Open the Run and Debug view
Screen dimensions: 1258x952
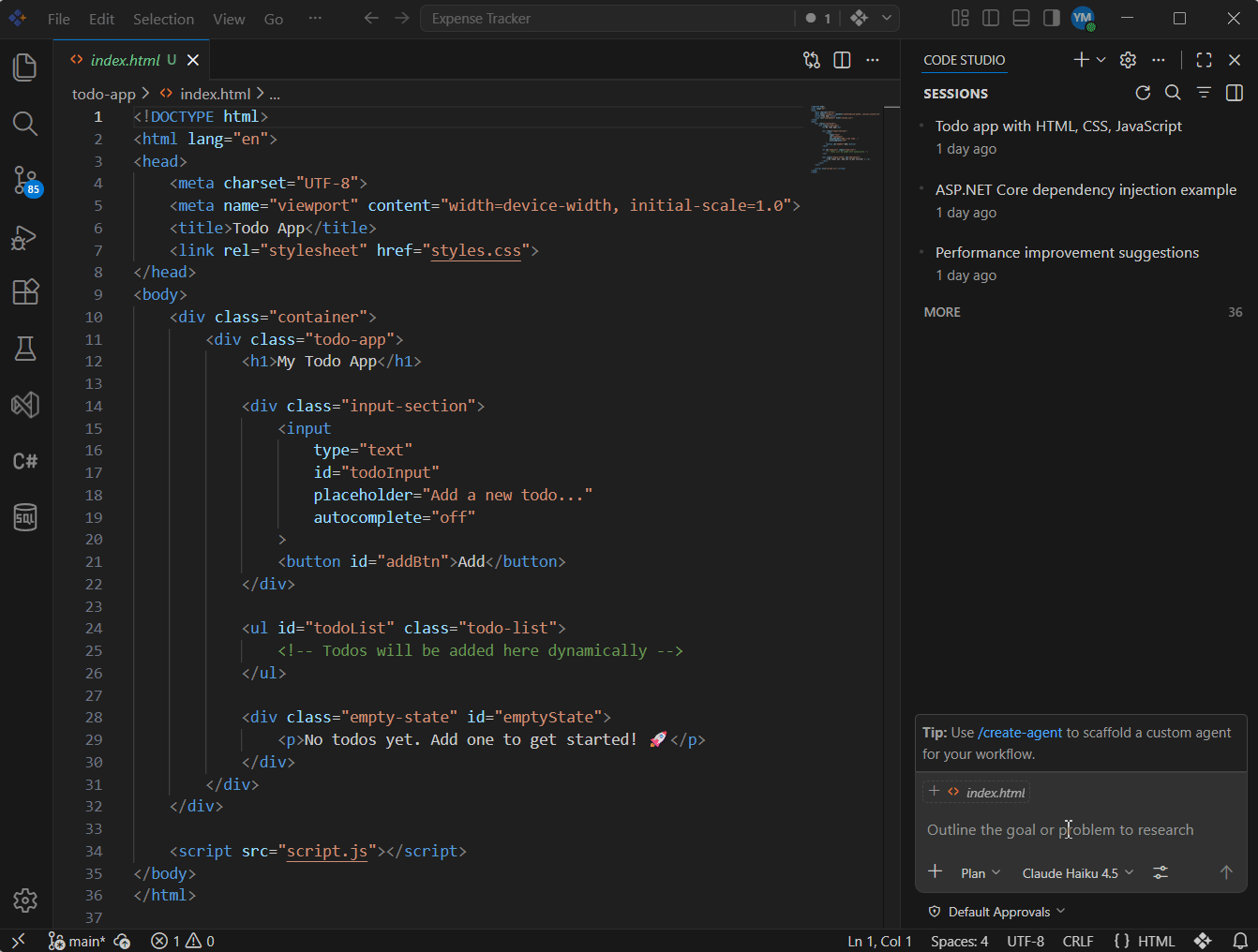(x=25, y=237)
